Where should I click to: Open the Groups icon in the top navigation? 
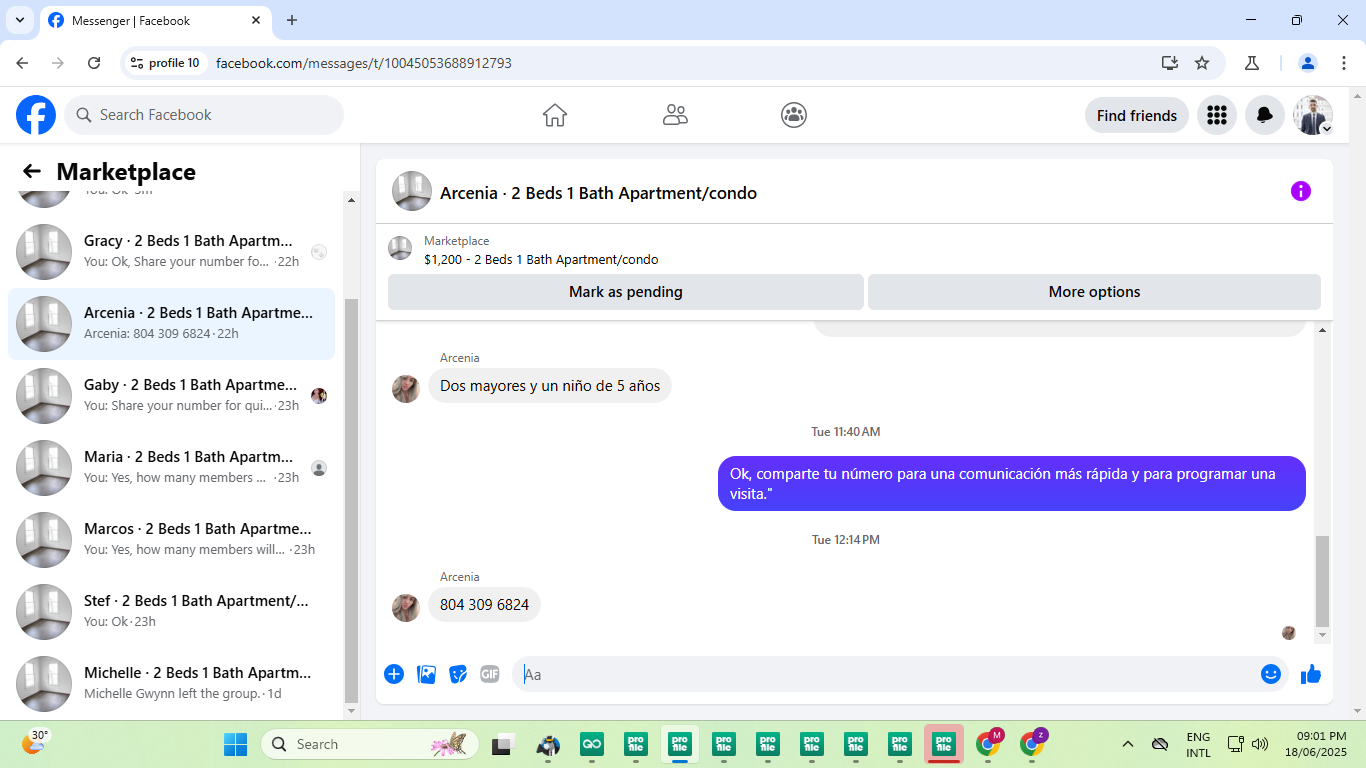tap(794, 115)
